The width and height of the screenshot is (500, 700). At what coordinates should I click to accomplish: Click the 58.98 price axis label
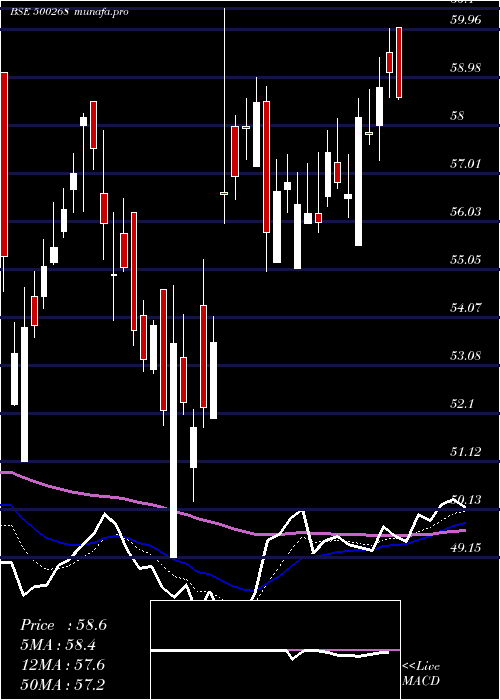[466, 68]
